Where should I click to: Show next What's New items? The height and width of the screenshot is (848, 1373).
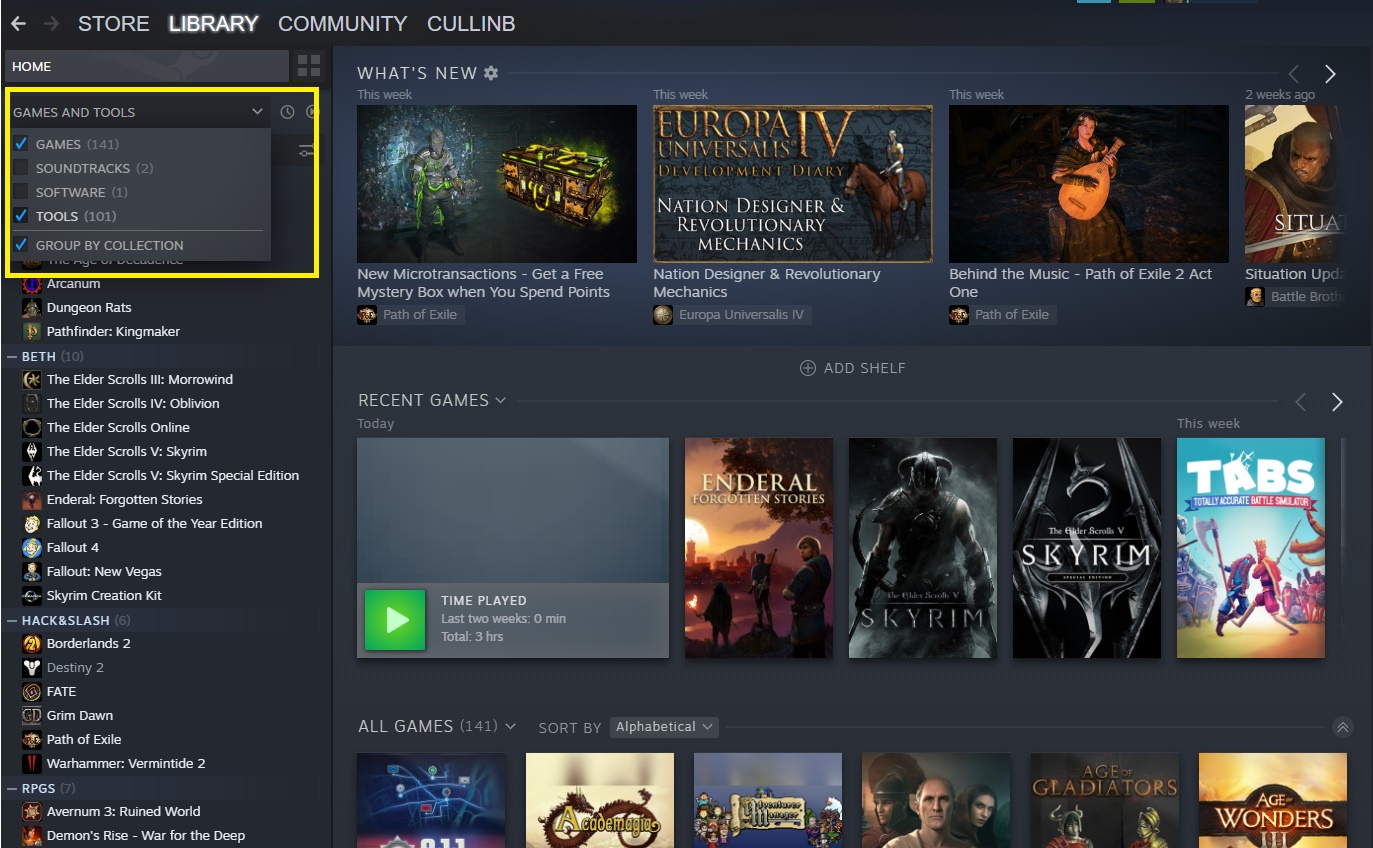click(1330, 74)
